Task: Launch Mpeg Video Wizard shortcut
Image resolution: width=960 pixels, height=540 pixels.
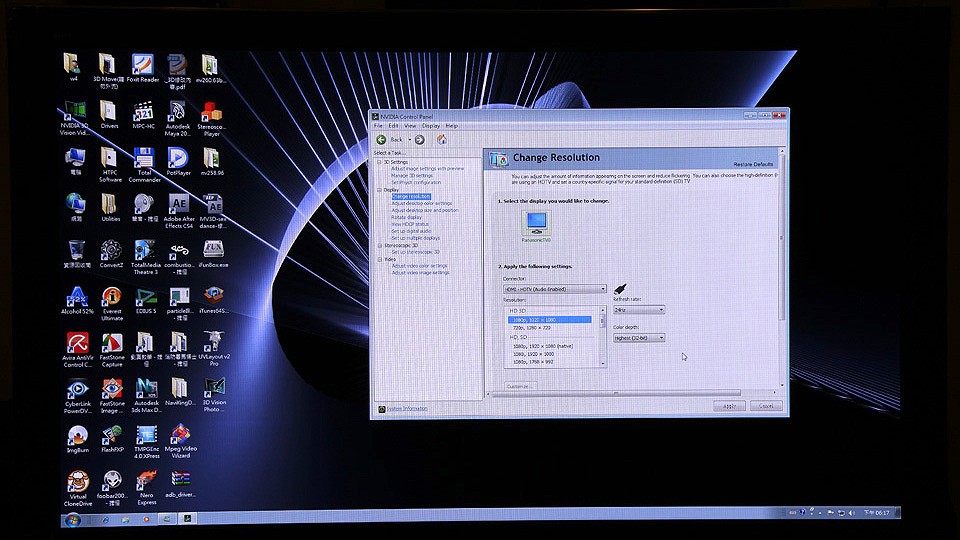Action: tap(181, 442)
